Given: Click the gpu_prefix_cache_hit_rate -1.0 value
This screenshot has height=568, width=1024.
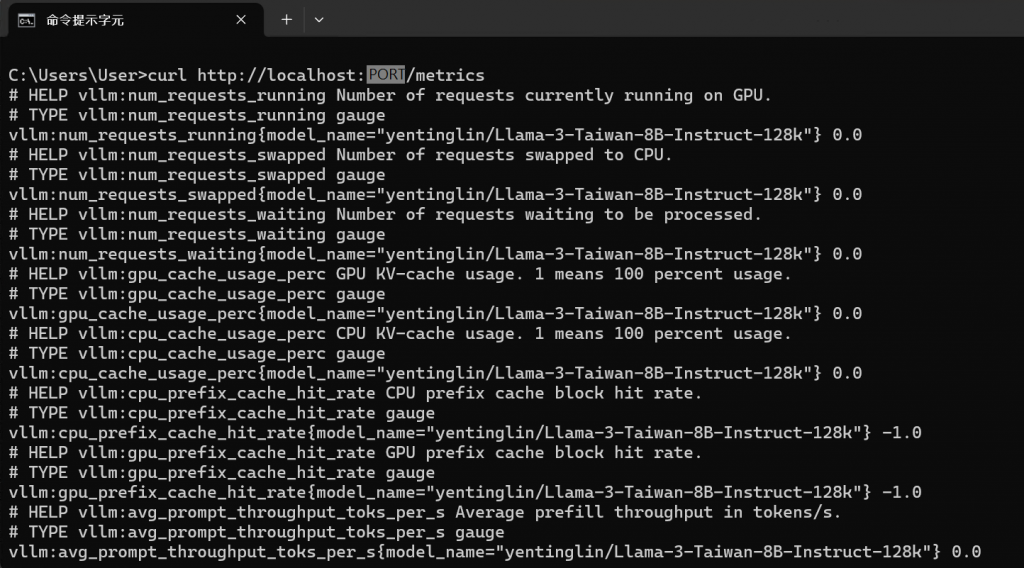Looking at the screenshot, I should coord(901,492).
